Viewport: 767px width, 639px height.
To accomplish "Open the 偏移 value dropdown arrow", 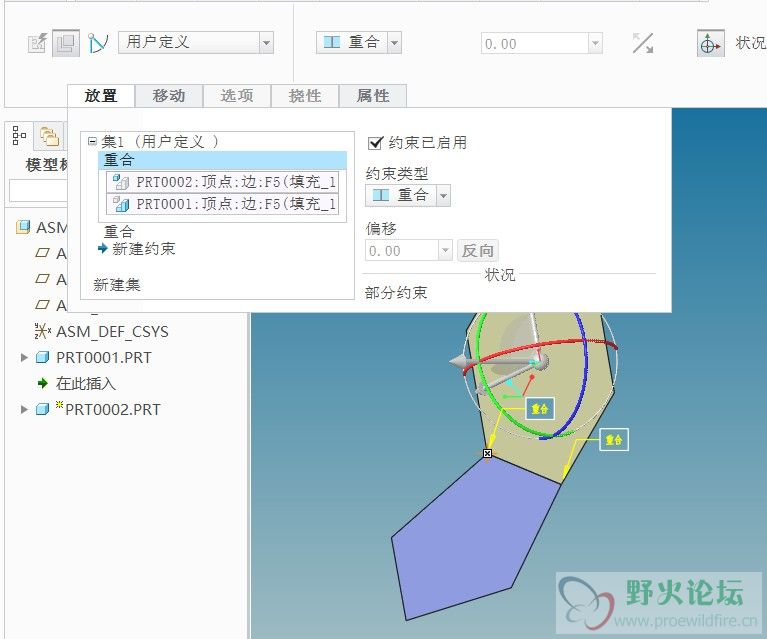I will pyautogui.click(x=445, y=251).
